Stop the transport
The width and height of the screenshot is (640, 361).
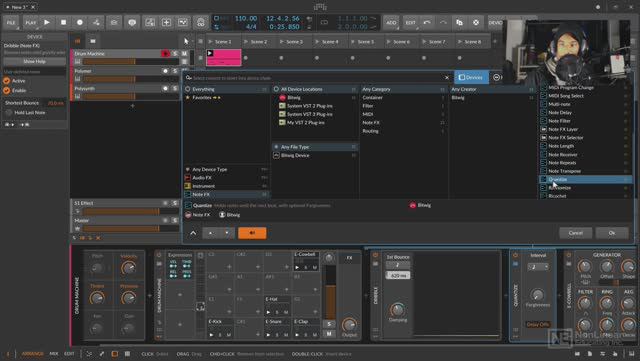click(x=63, y=22)
